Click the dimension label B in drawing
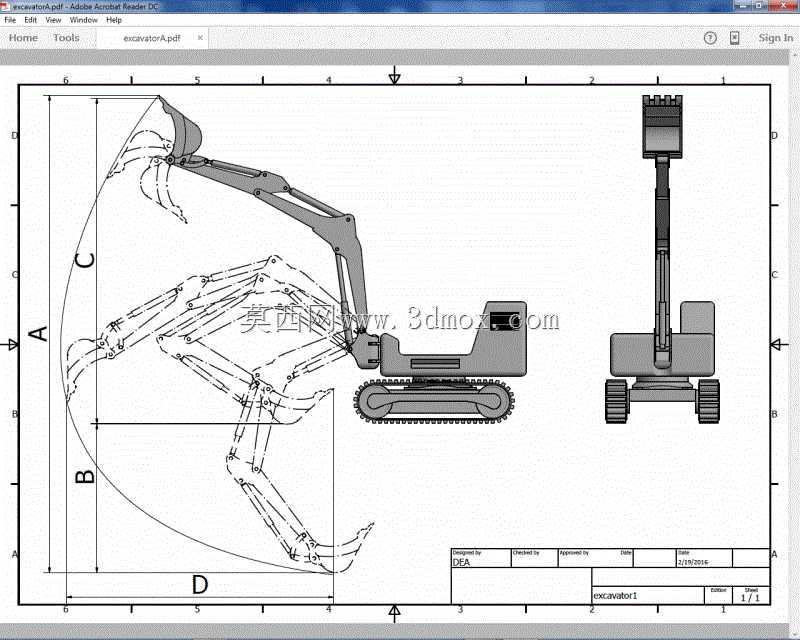The height and width of the screenshot is (640, 800). coord(85,476)
